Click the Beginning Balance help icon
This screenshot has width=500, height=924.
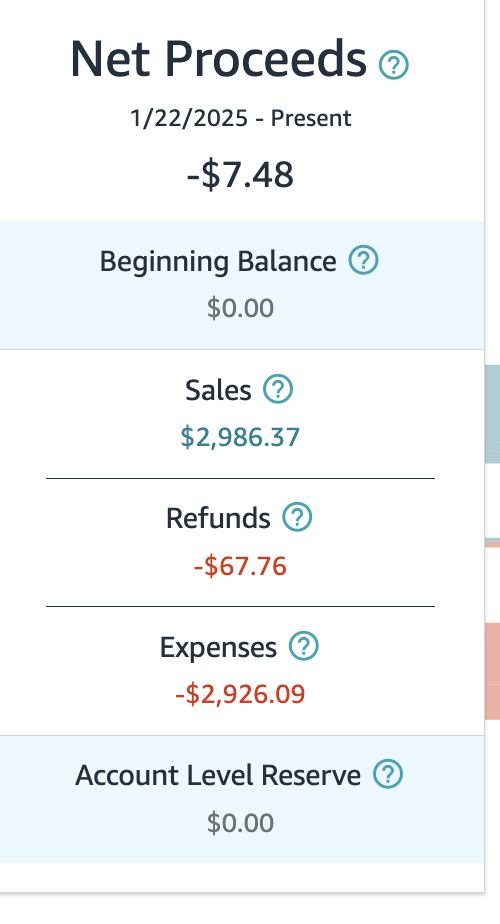363,260
